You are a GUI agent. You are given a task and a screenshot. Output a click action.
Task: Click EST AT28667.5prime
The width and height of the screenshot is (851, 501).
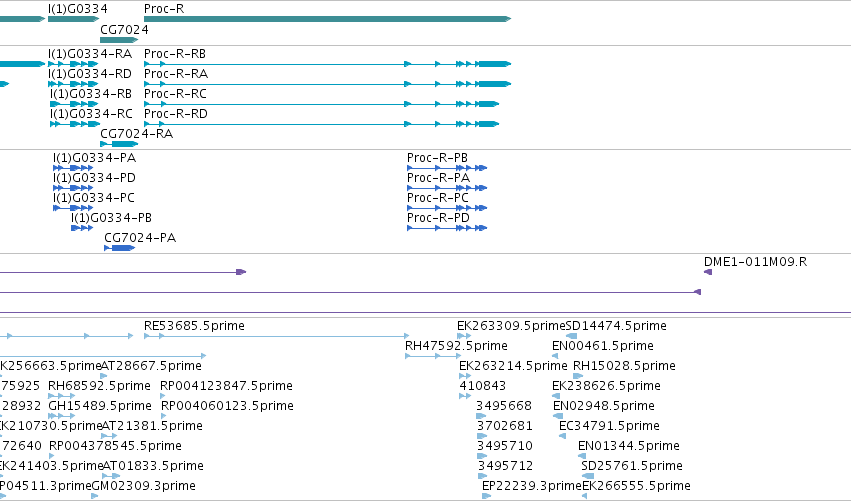tap(104, 377)
